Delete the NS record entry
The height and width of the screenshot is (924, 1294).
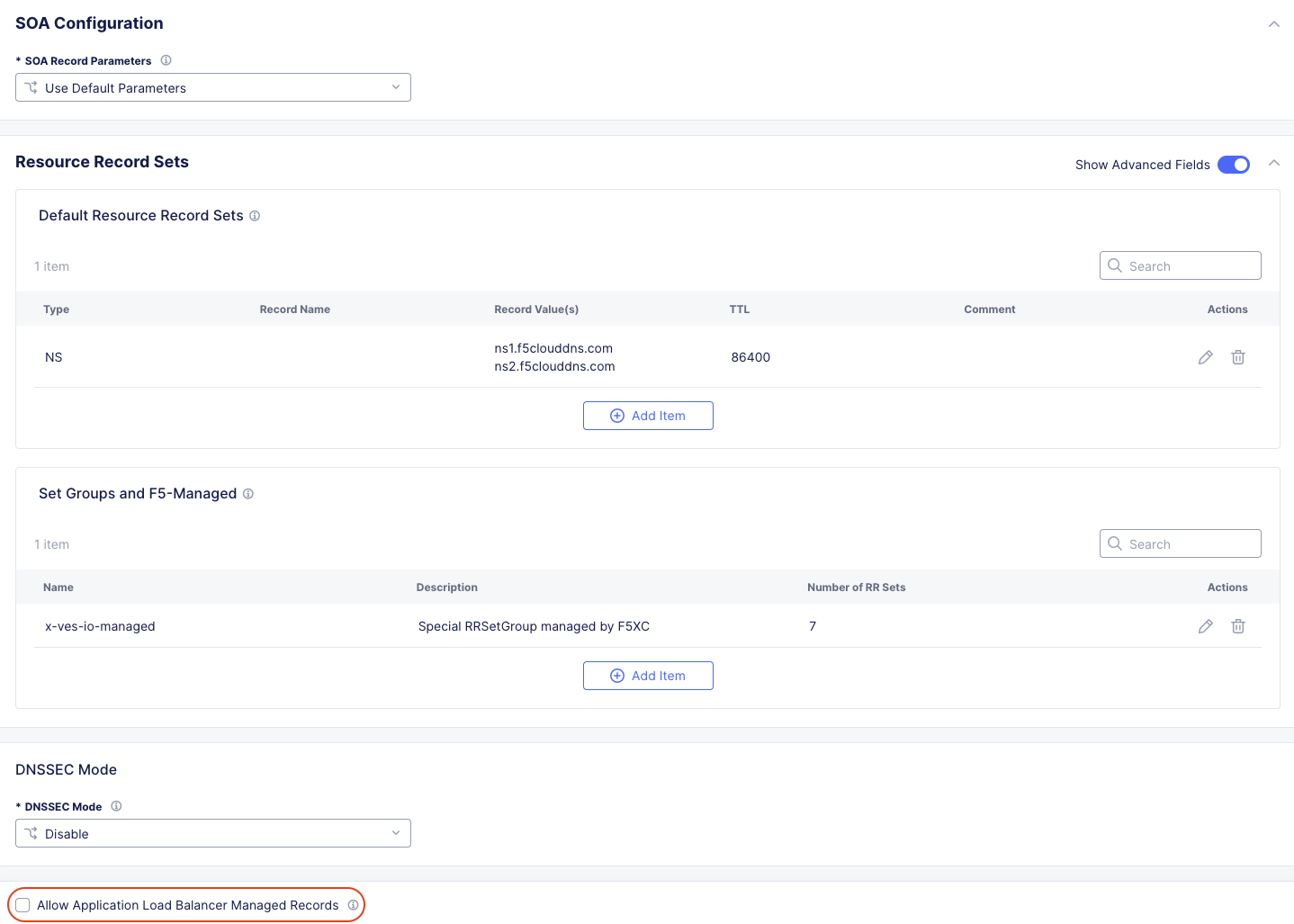coord(1238,357)
